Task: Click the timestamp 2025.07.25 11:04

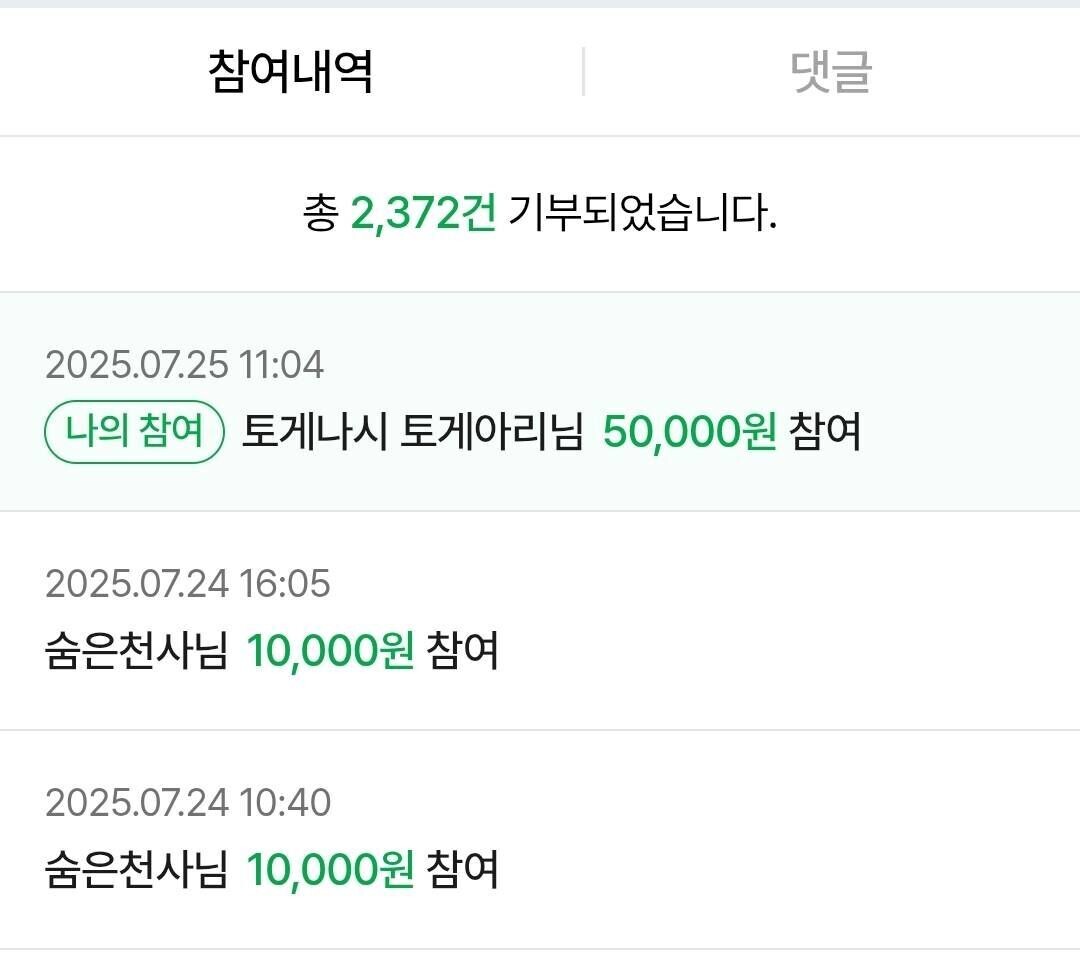Action: click(185, 365)
